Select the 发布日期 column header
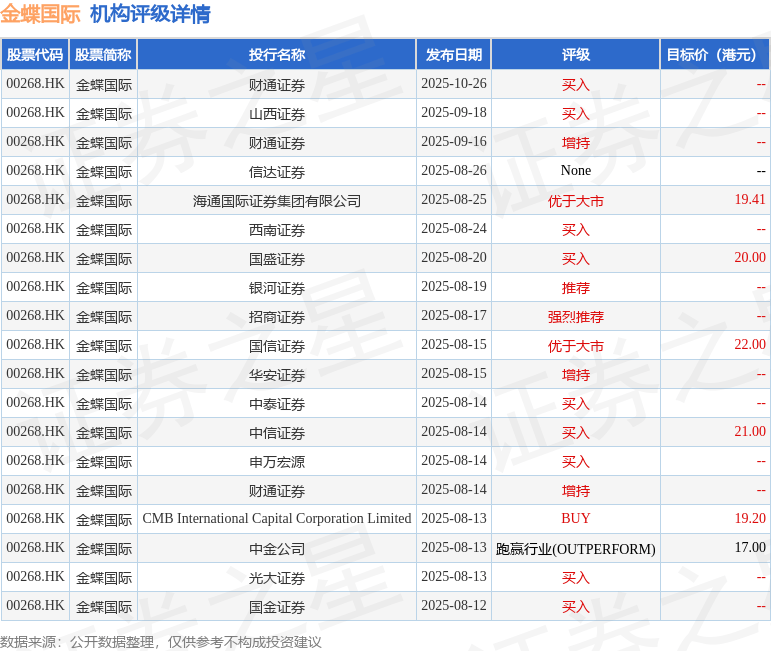This screenshot has width=771, height=651. tap(454, 55)
